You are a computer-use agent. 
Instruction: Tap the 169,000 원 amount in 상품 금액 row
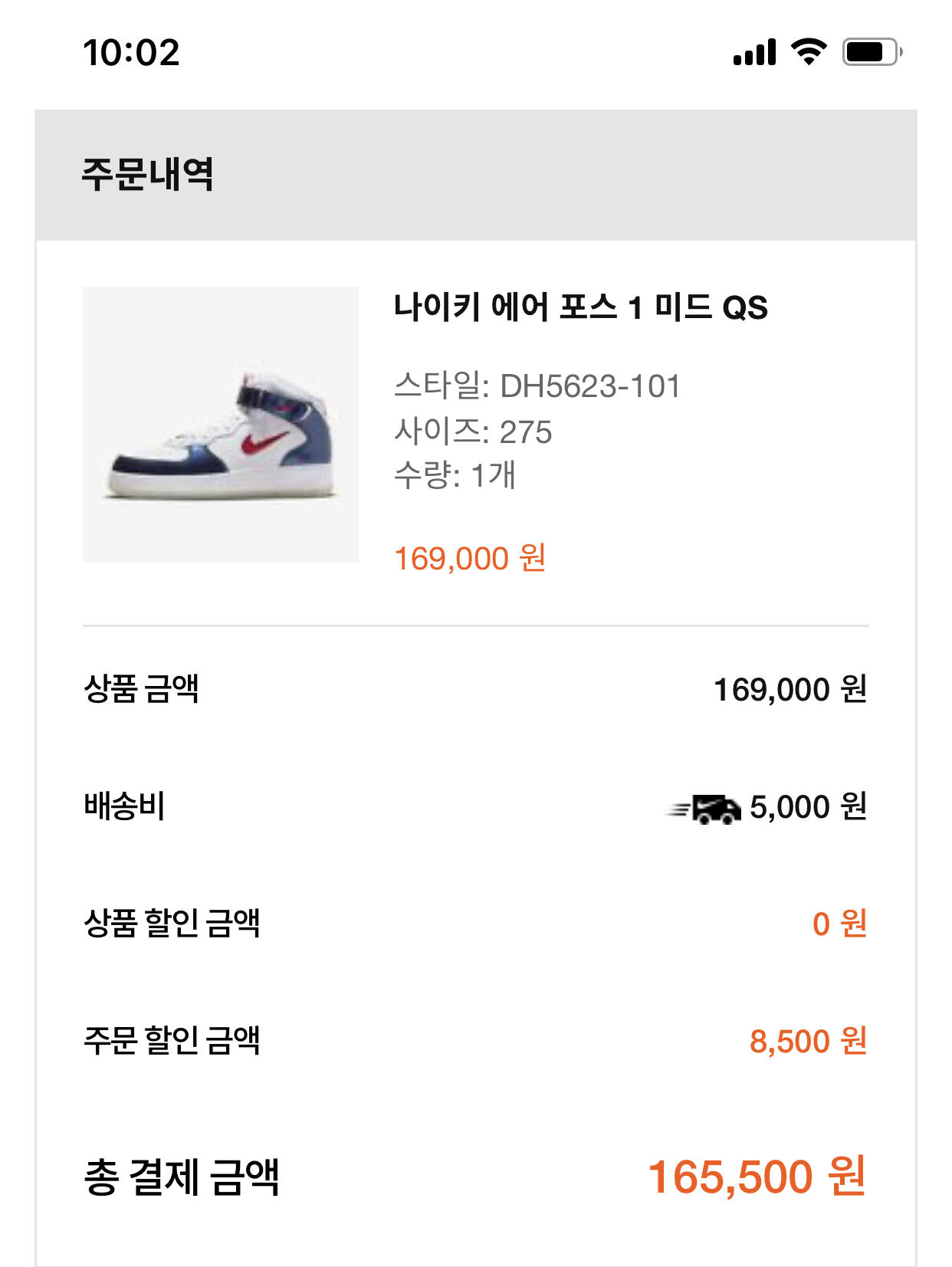(x=790, y=689)
